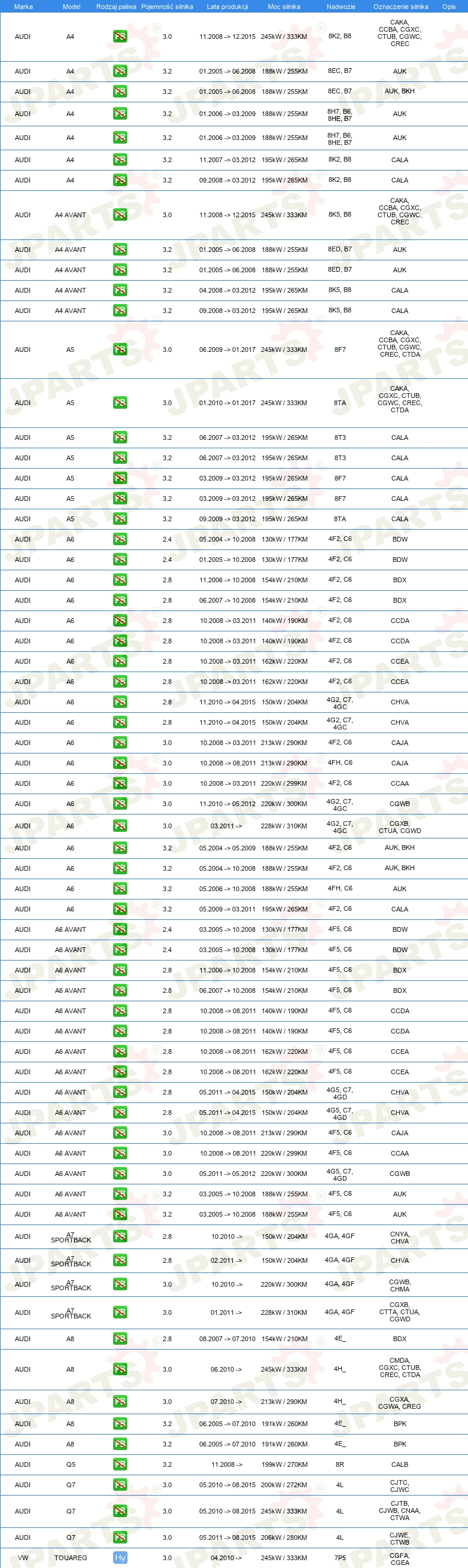Image resolution: width=468 pixels, height=1568 pixels.
Task: Click fuel icon in A7 SPORTBACK CGWB, CHMA row
Action: click(120, 1284)
